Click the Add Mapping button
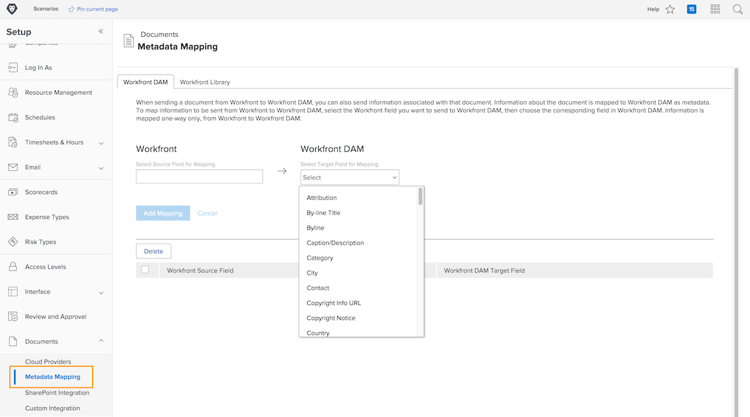This screenshot has width=750, height=417. point(163,213)
